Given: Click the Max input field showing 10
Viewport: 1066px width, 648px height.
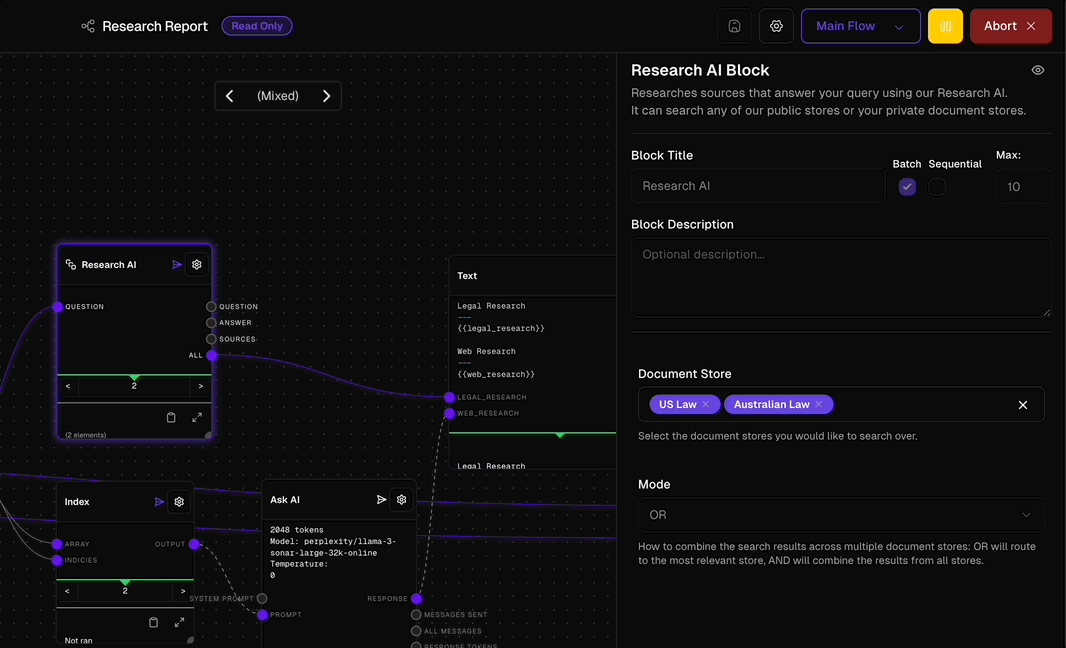Looking at the screenshot, I should 1023,186.
